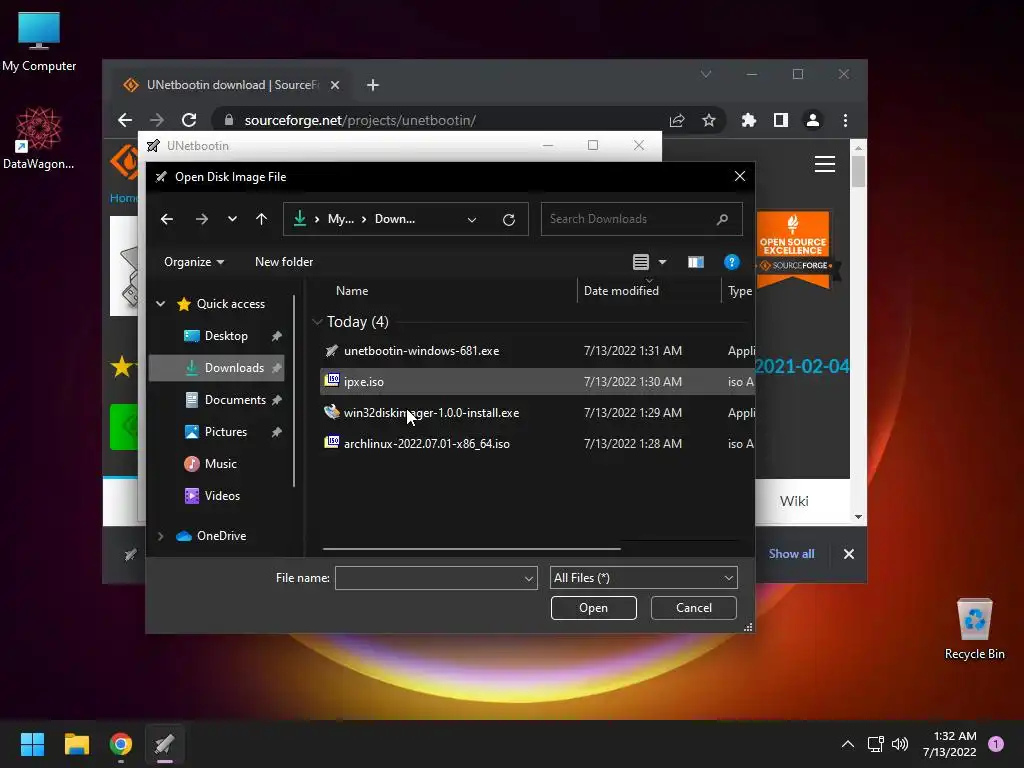Go back in the file dialog
1024x768 pixels.
(x=167, y=219)
